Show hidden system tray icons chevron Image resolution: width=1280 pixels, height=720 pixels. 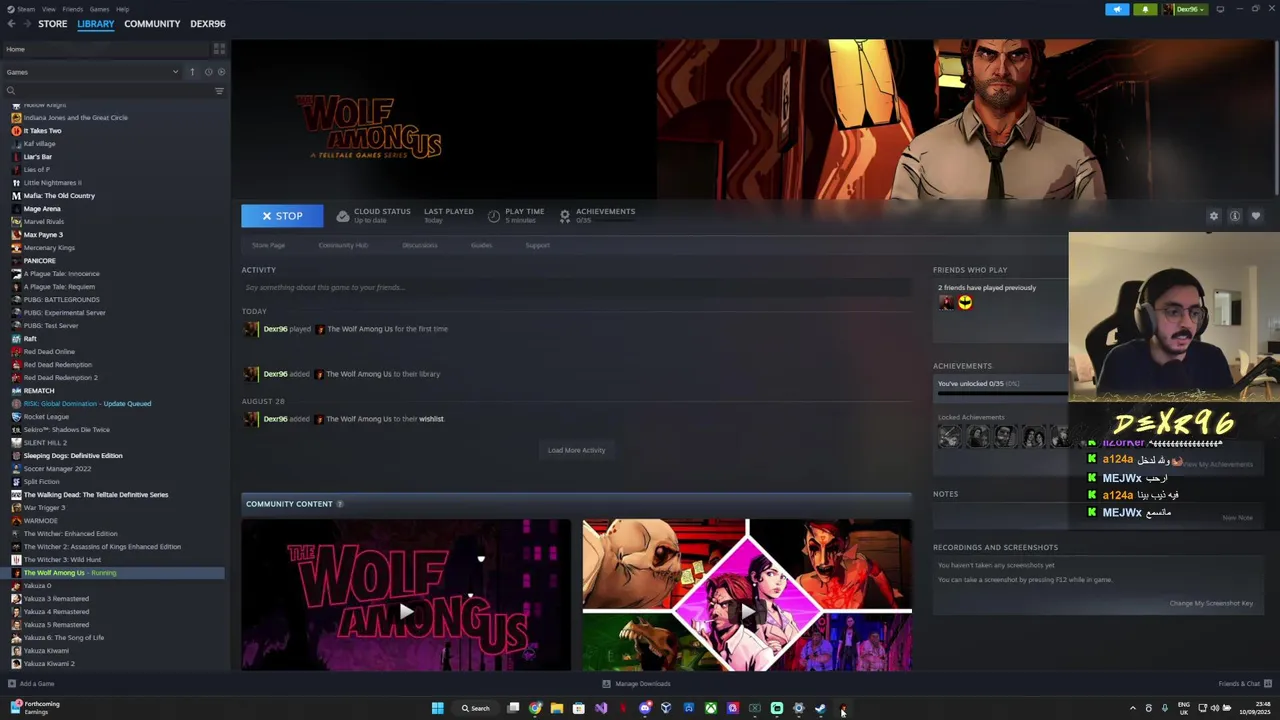(x=1133, y=708)
